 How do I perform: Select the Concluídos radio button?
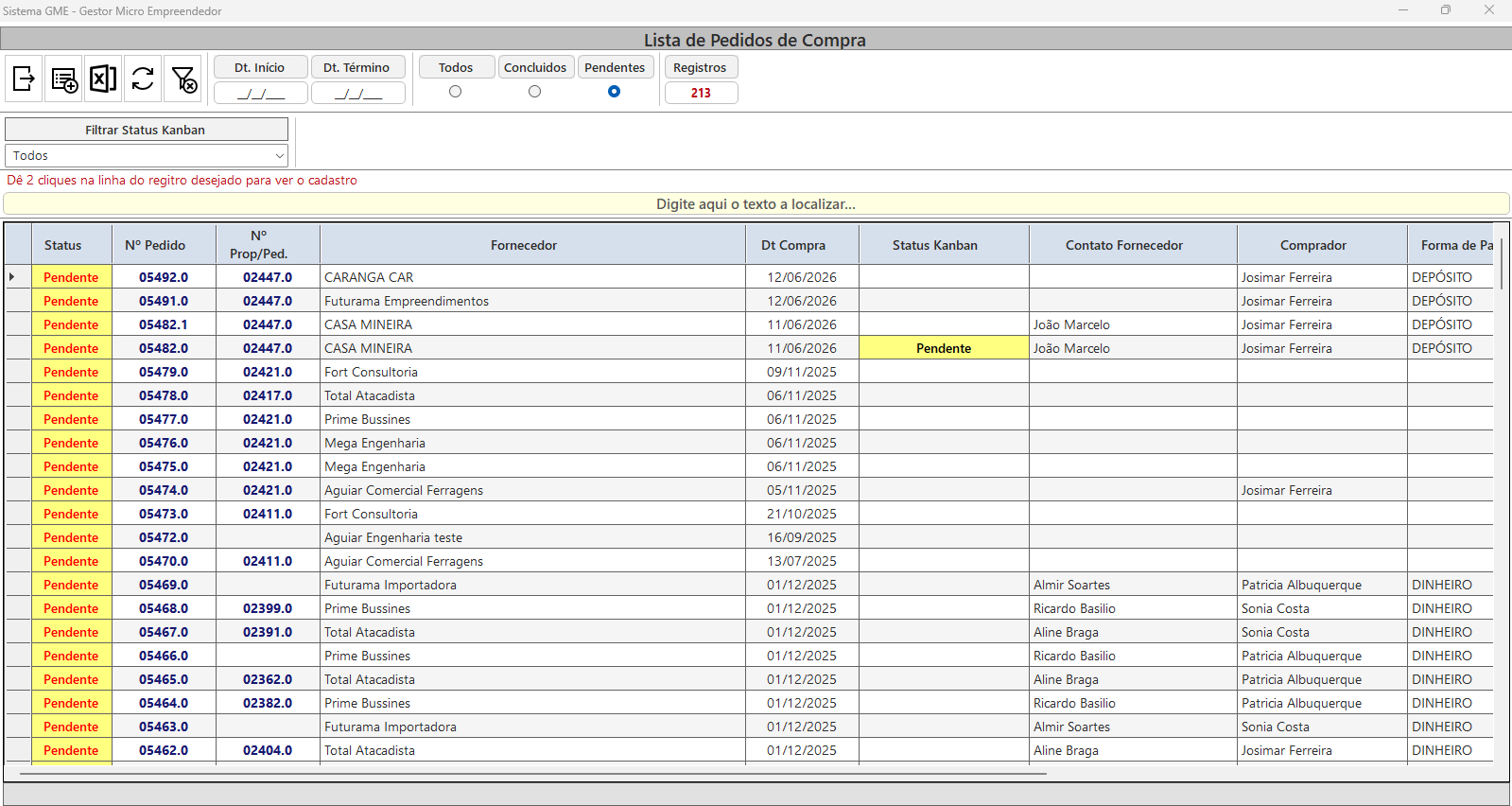[x=535, y=92]
